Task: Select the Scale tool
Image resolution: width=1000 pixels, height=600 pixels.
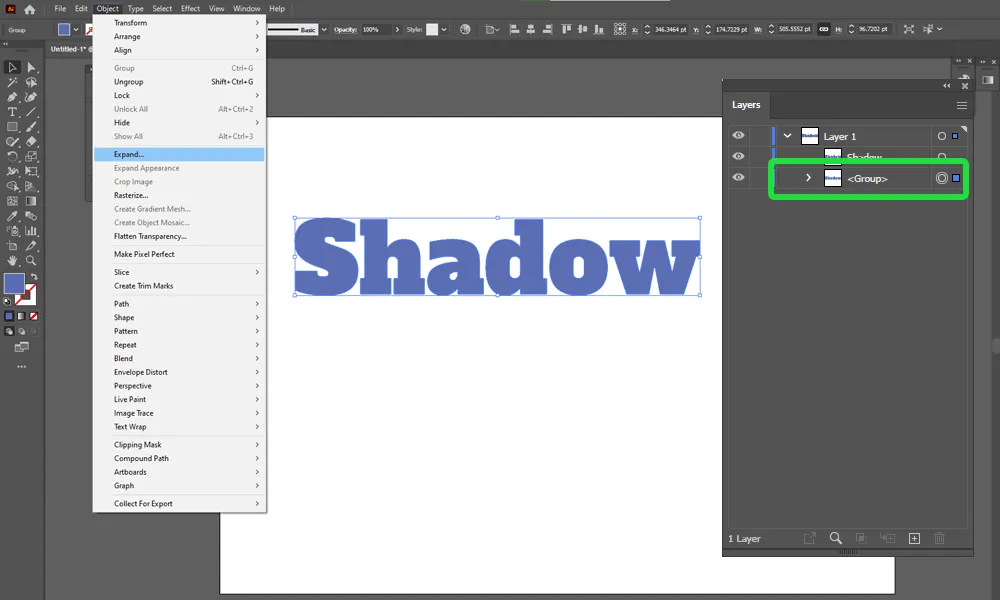Action: pos(31,156)
